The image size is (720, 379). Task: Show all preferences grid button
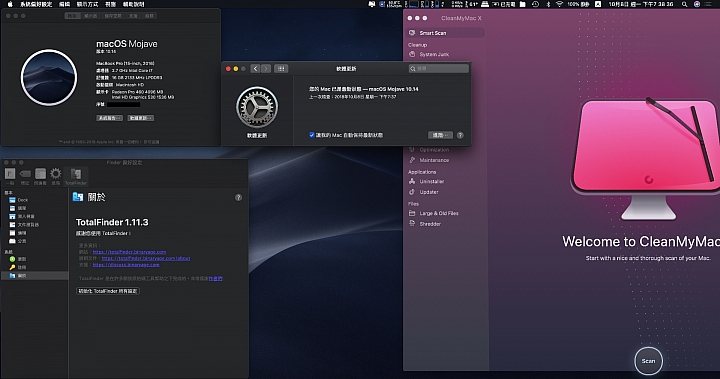(281, 68)
